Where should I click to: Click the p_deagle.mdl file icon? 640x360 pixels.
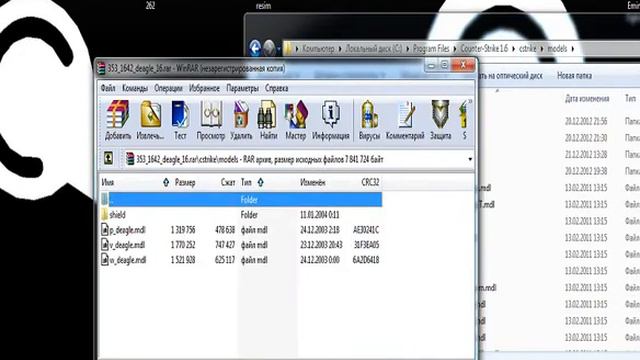pyautogui.click(x=104, y=229)
